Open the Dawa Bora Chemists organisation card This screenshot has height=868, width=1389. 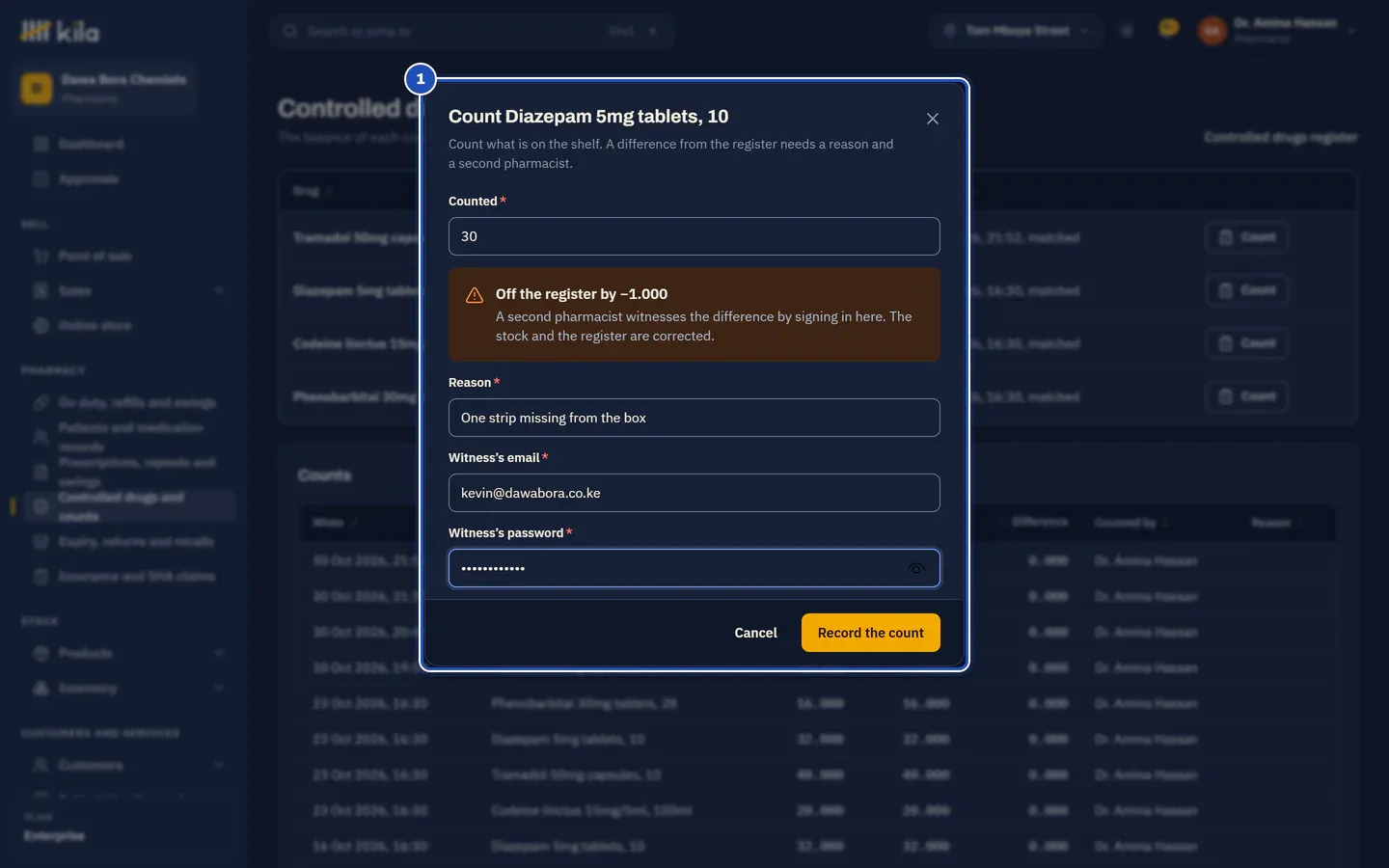[104, 89]
